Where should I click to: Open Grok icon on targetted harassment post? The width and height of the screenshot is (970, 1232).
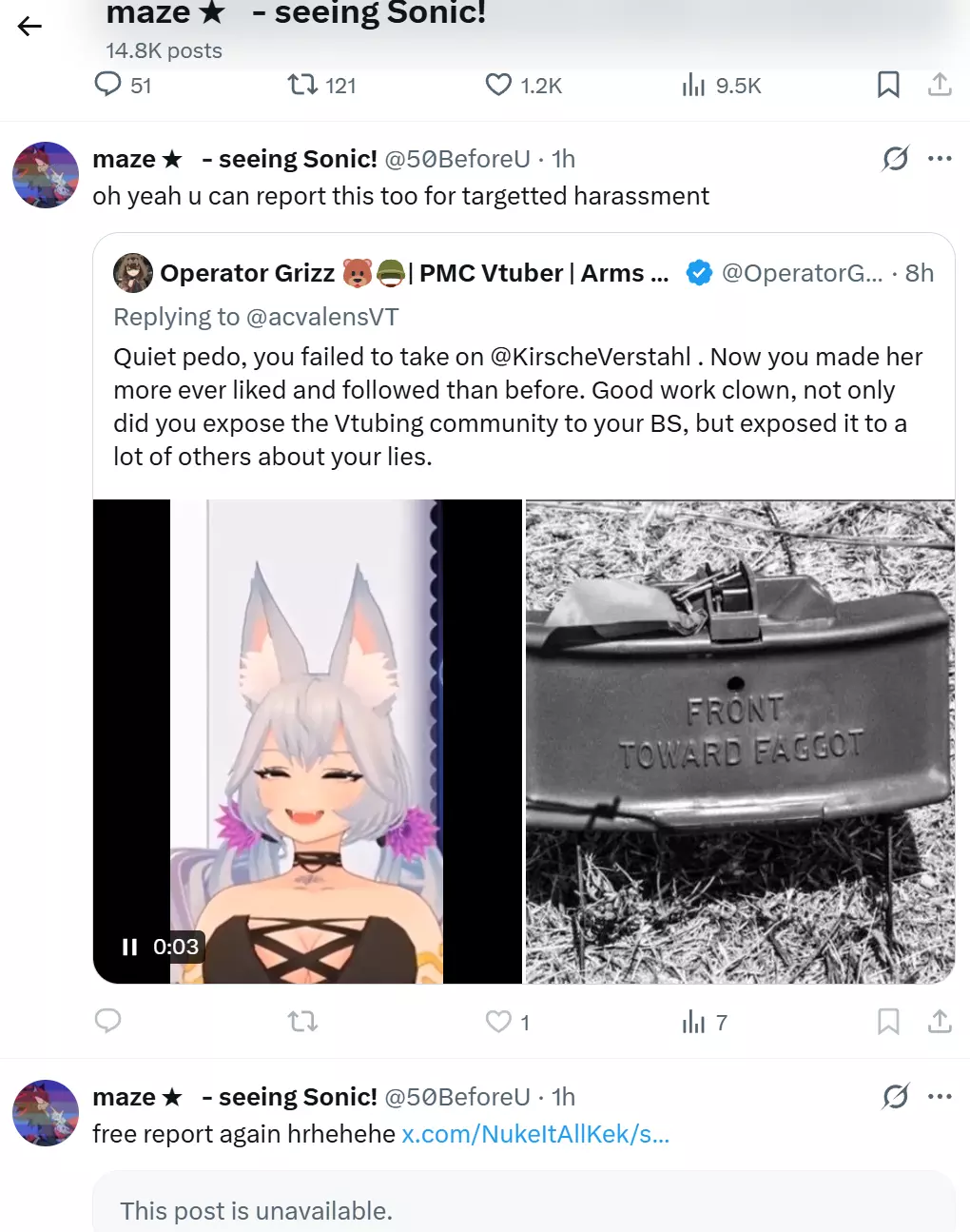click(895, 158)
